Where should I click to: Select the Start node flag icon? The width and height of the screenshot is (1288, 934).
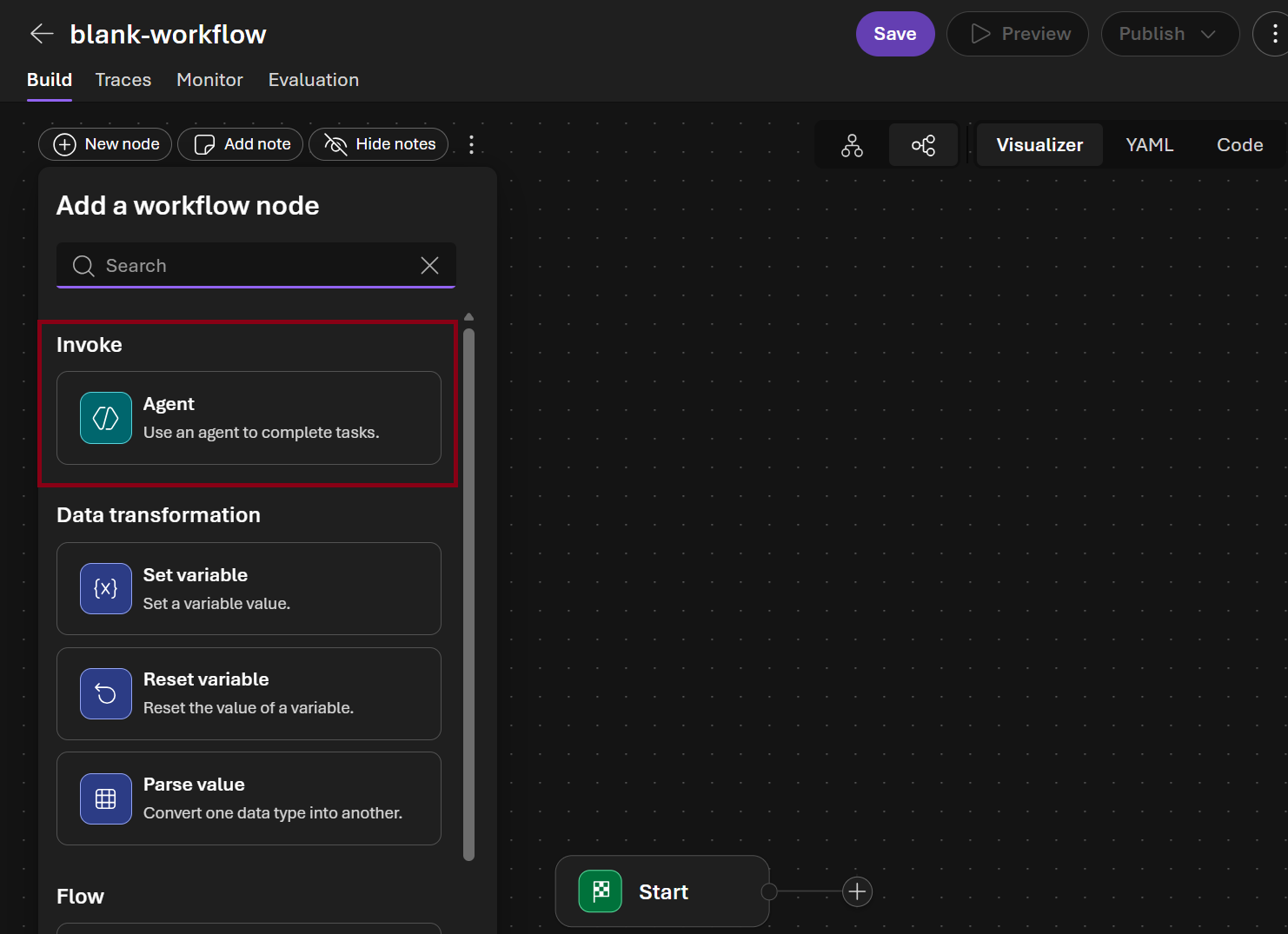(x=601, y=891)
